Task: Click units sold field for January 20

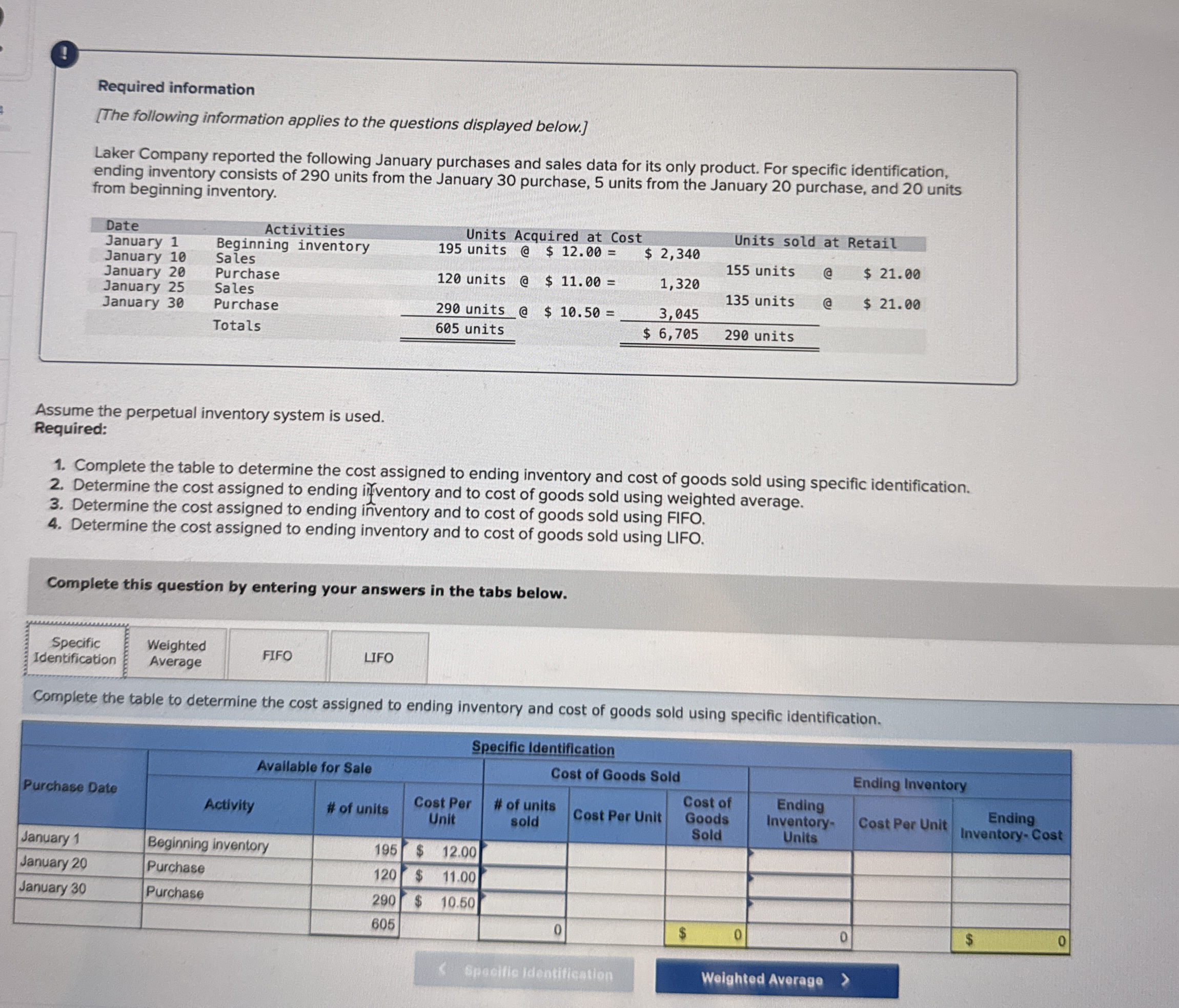Action: pyautogui.click(x=524, y=879)
